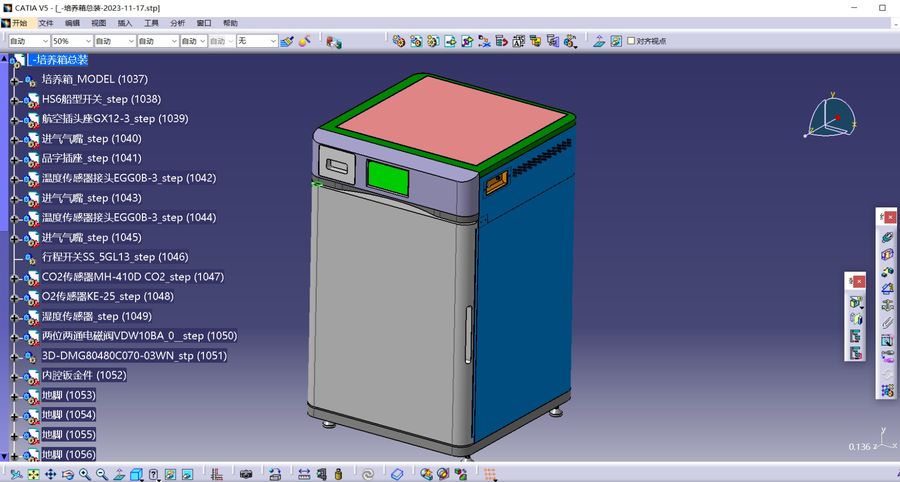The height and width of the screenshot is (482, 900).
Task: Open the 文件 menu
Action: (x=46, y=23)
